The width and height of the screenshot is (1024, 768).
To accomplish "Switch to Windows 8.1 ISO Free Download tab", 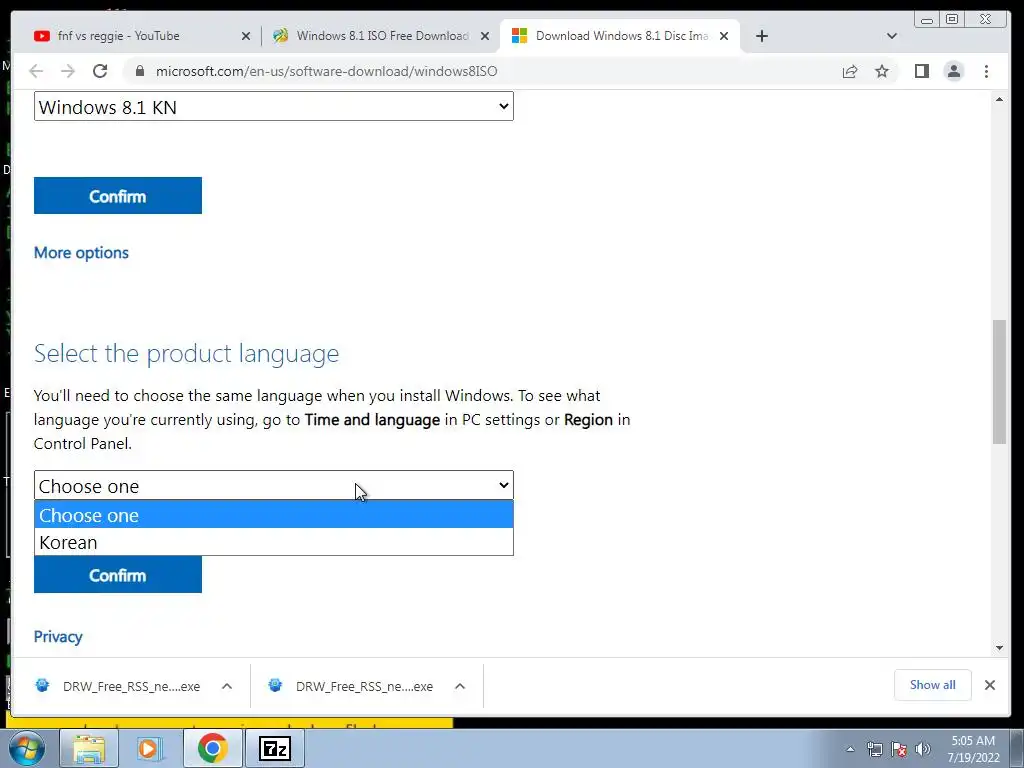I will pos(374,36).
